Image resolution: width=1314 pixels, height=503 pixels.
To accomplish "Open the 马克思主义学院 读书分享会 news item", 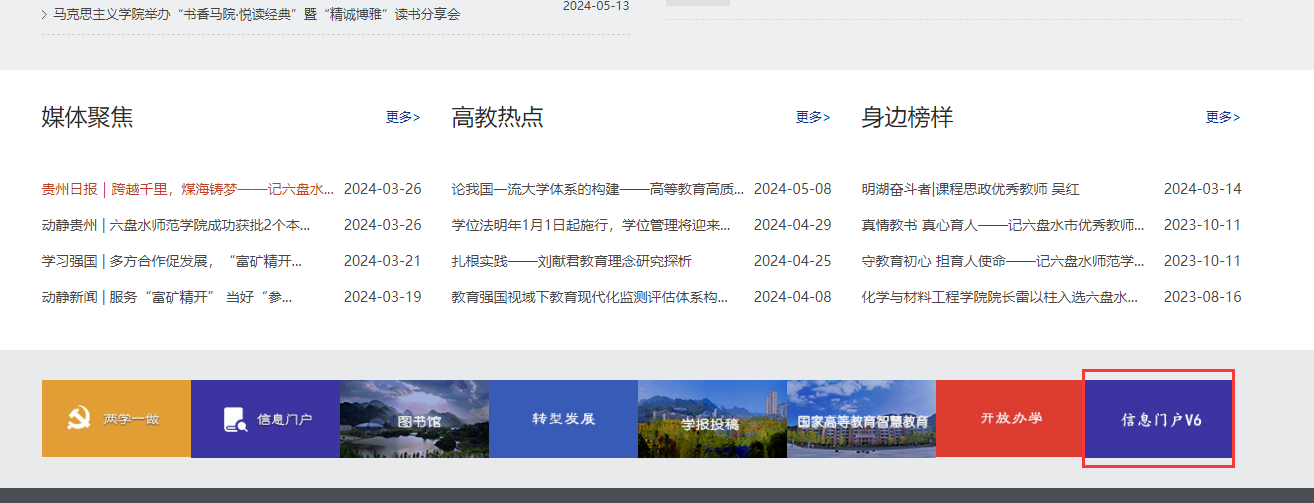I will pos(257,15).
